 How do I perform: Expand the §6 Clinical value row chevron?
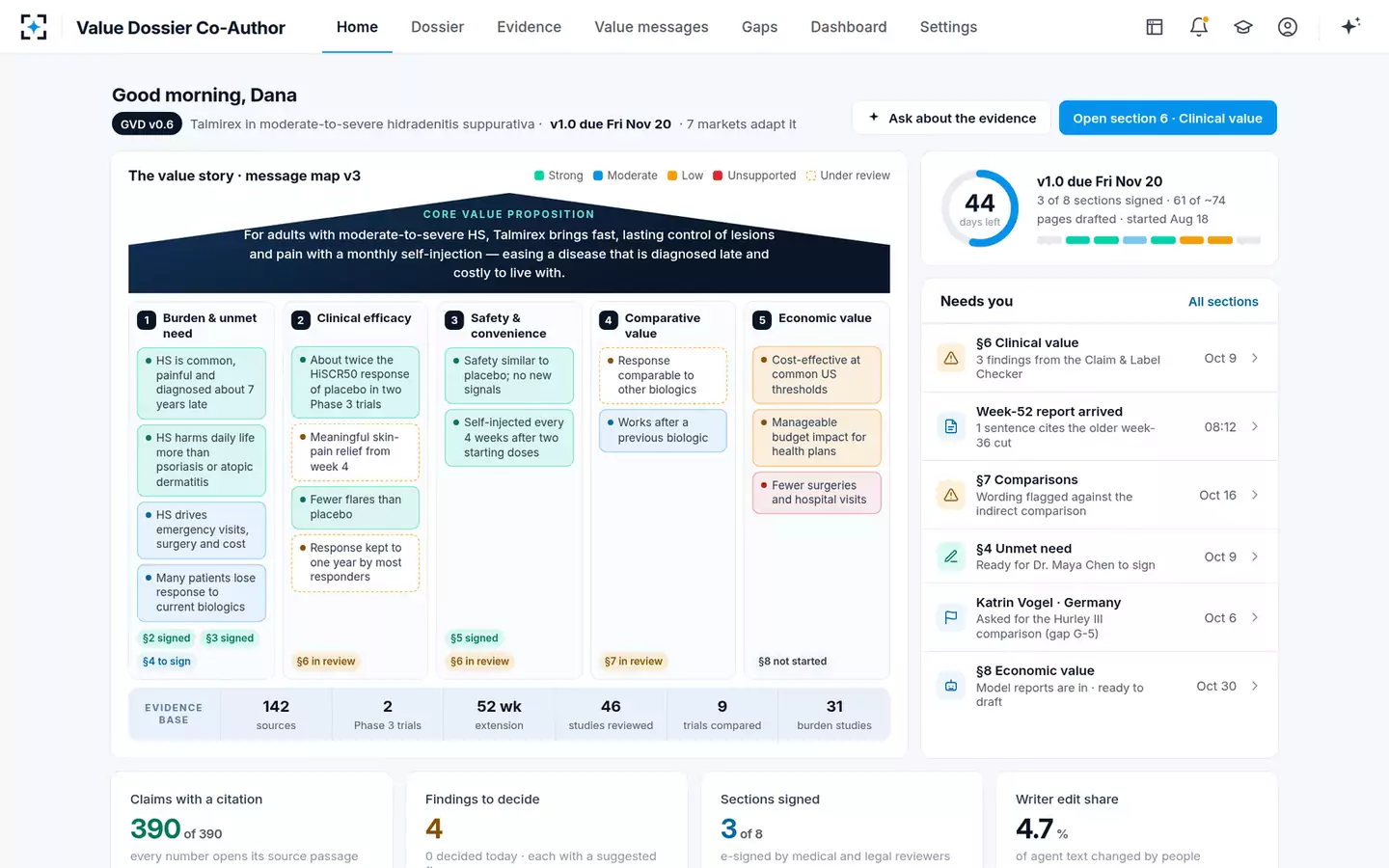(x=1255, y=358)
